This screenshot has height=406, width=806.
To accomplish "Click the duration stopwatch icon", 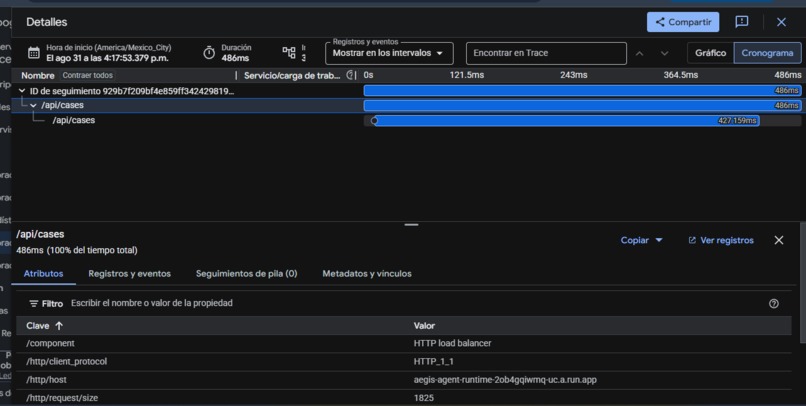I will click(209, 53).
